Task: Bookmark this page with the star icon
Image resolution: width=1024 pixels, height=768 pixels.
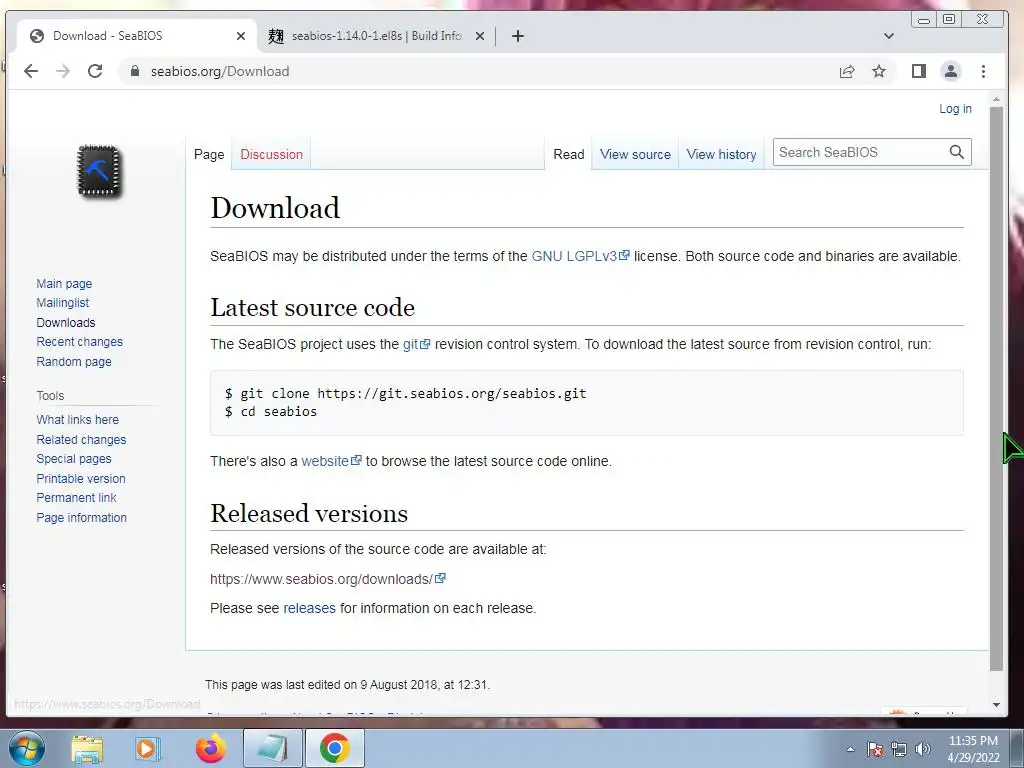Action: 879,71
